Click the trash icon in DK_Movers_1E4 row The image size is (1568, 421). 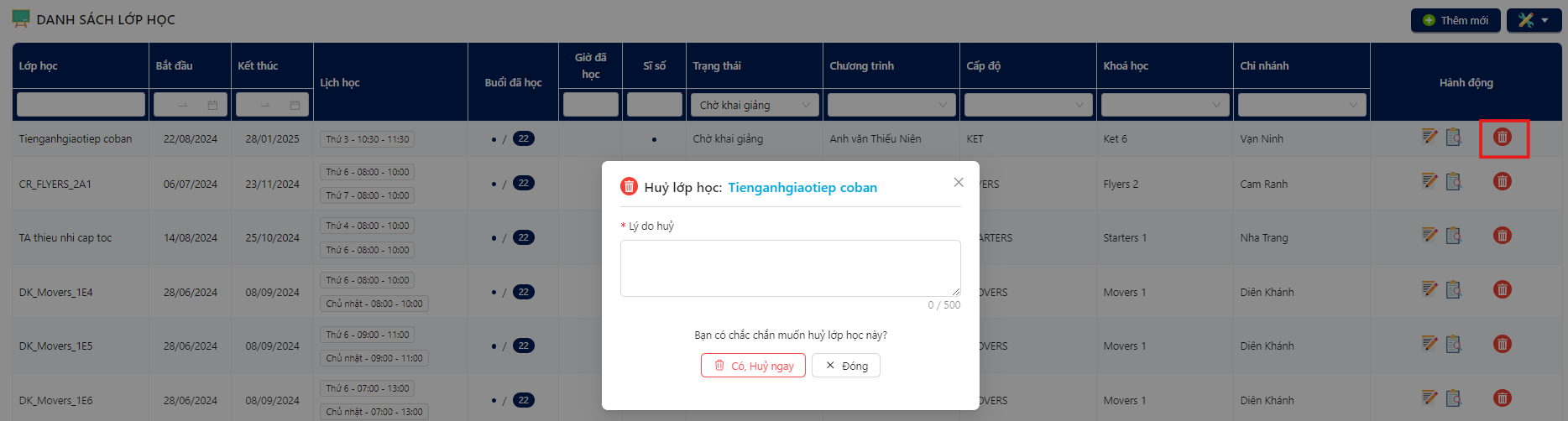[1503, 289]
